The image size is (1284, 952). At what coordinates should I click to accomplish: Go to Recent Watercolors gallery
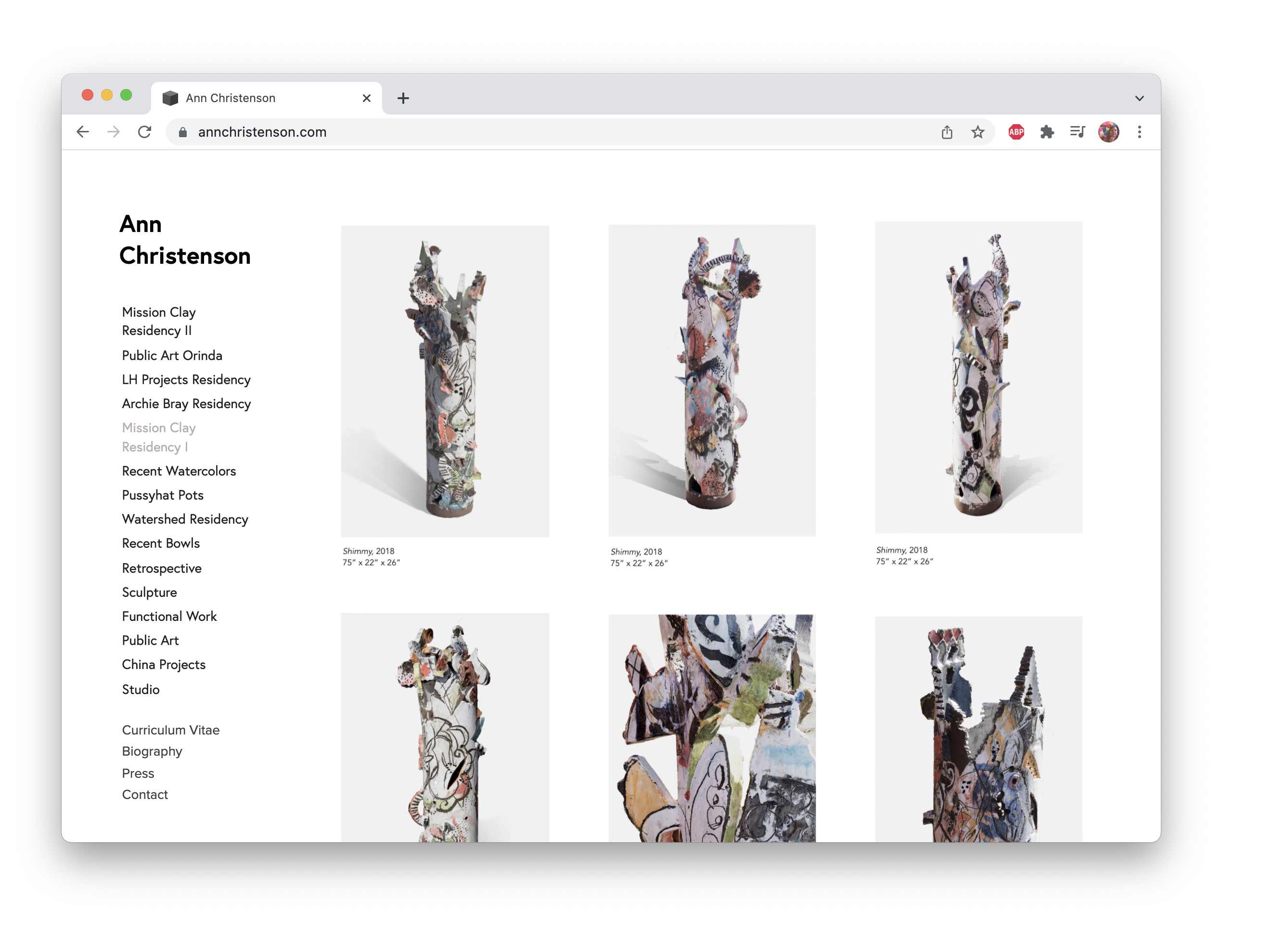click(179, 471)
